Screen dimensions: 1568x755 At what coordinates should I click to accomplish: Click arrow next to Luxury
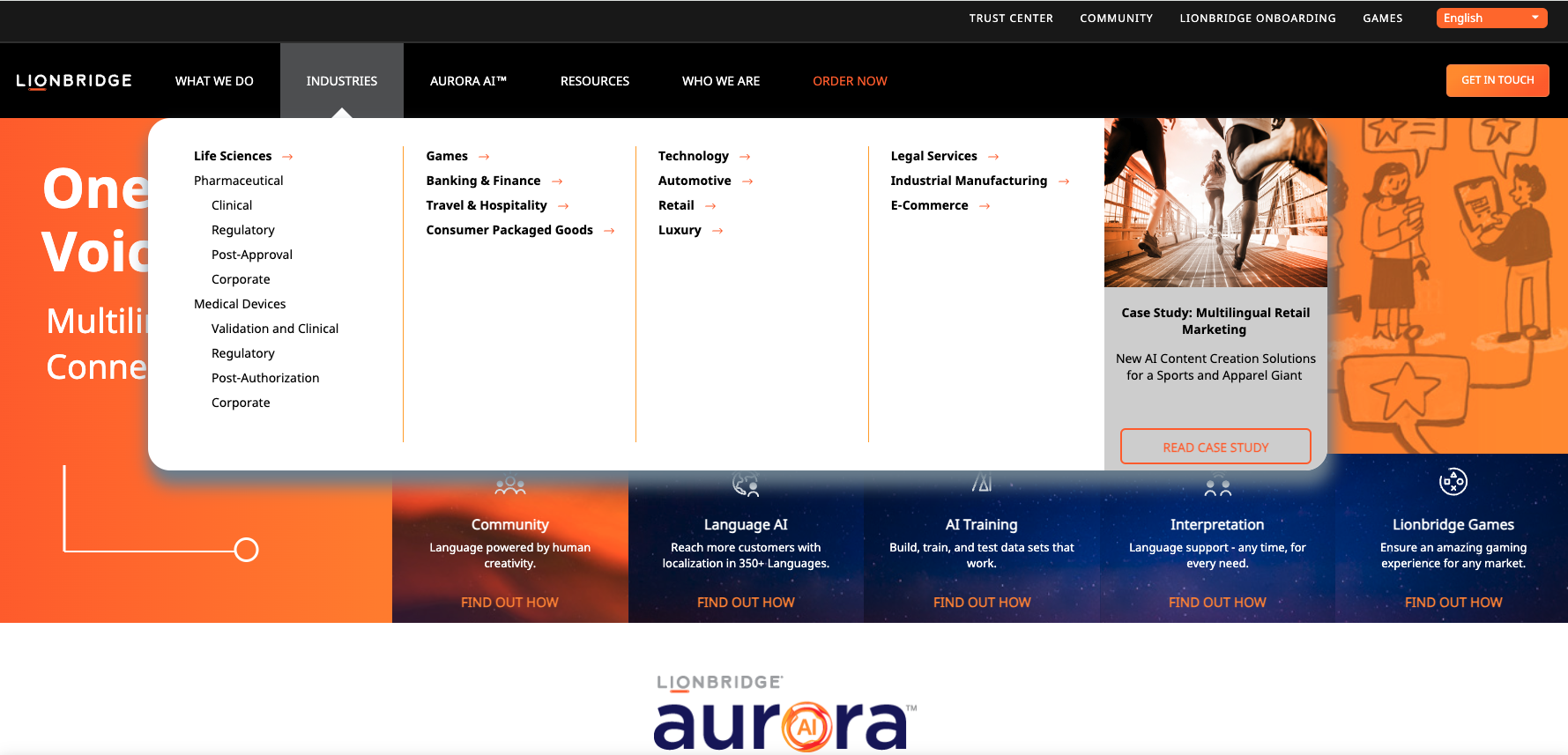(x=717, y=231)
